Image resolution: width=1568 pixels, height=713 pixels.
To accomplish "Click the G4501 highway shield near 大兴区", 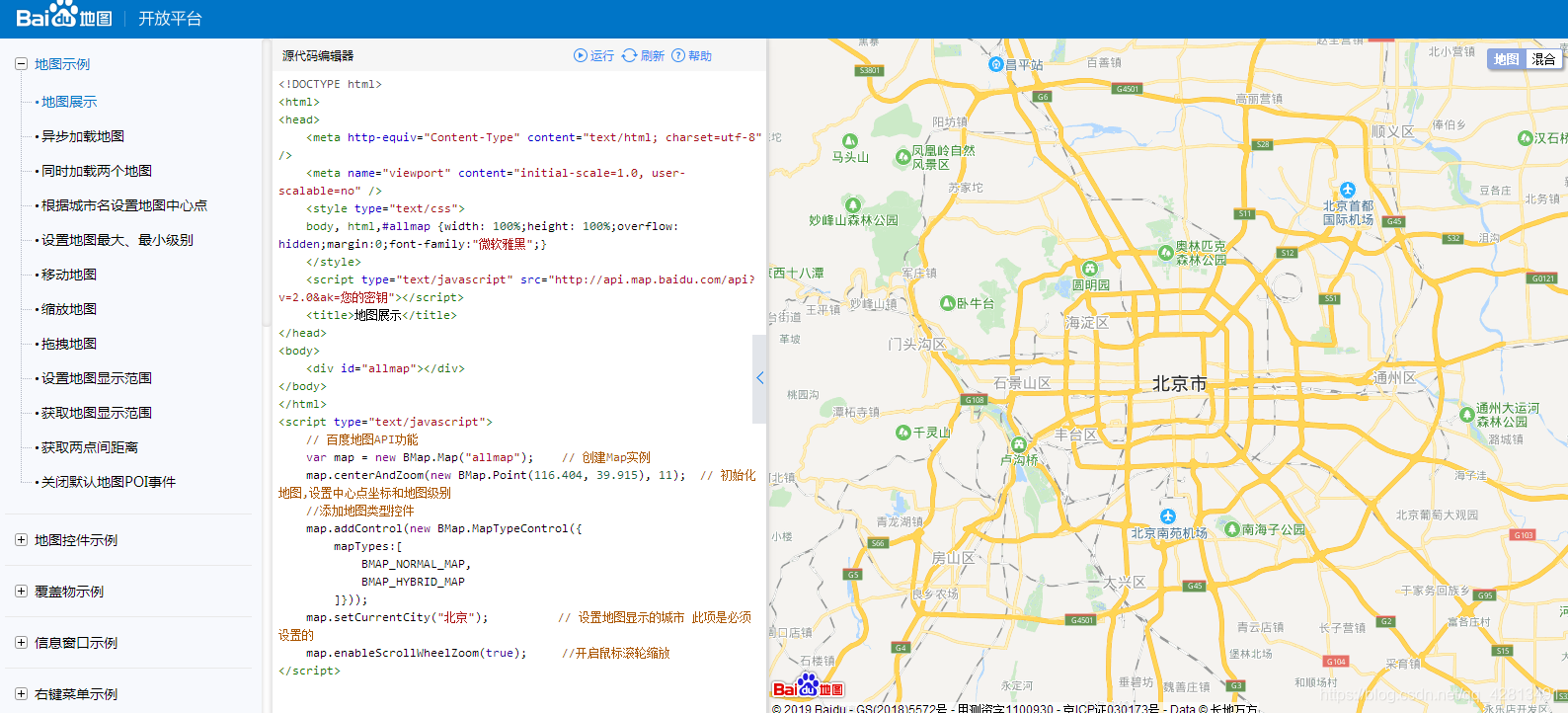I will (1082, 620).
